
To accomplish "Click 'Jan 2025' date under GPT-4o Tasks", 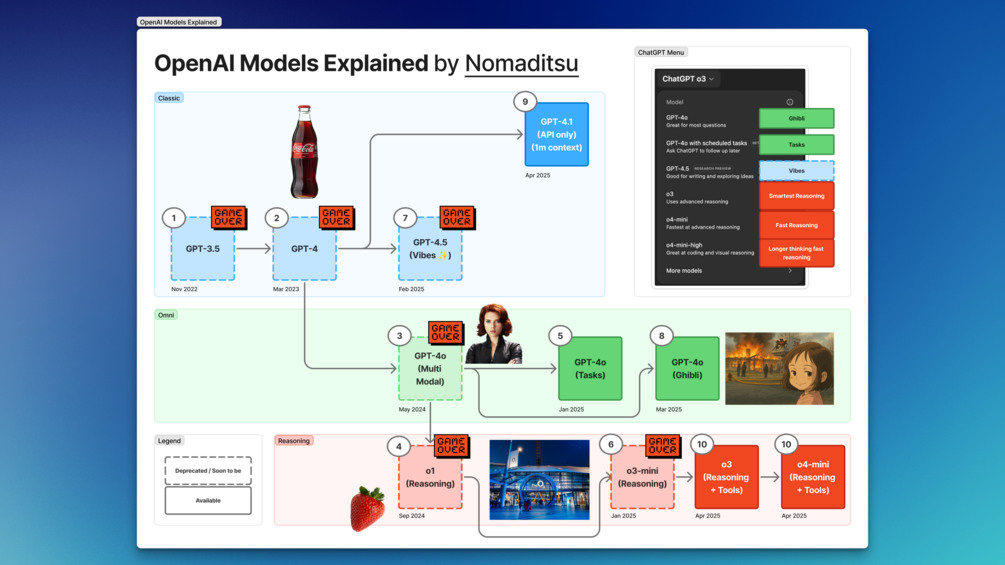I will pos(571,409).
